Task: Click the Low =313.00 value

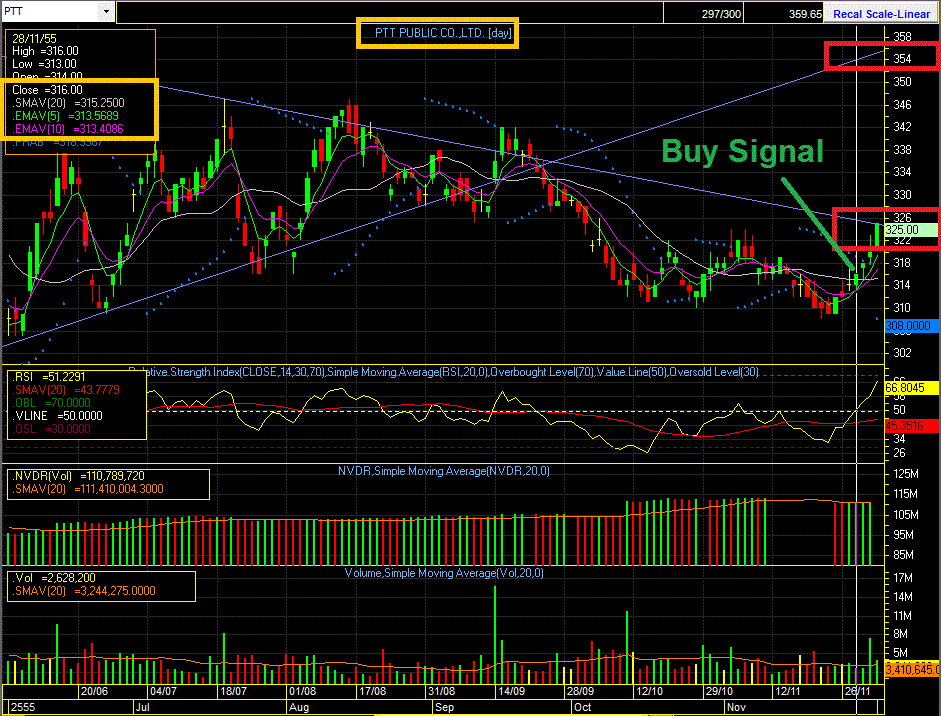Action: tap(44, 64)
